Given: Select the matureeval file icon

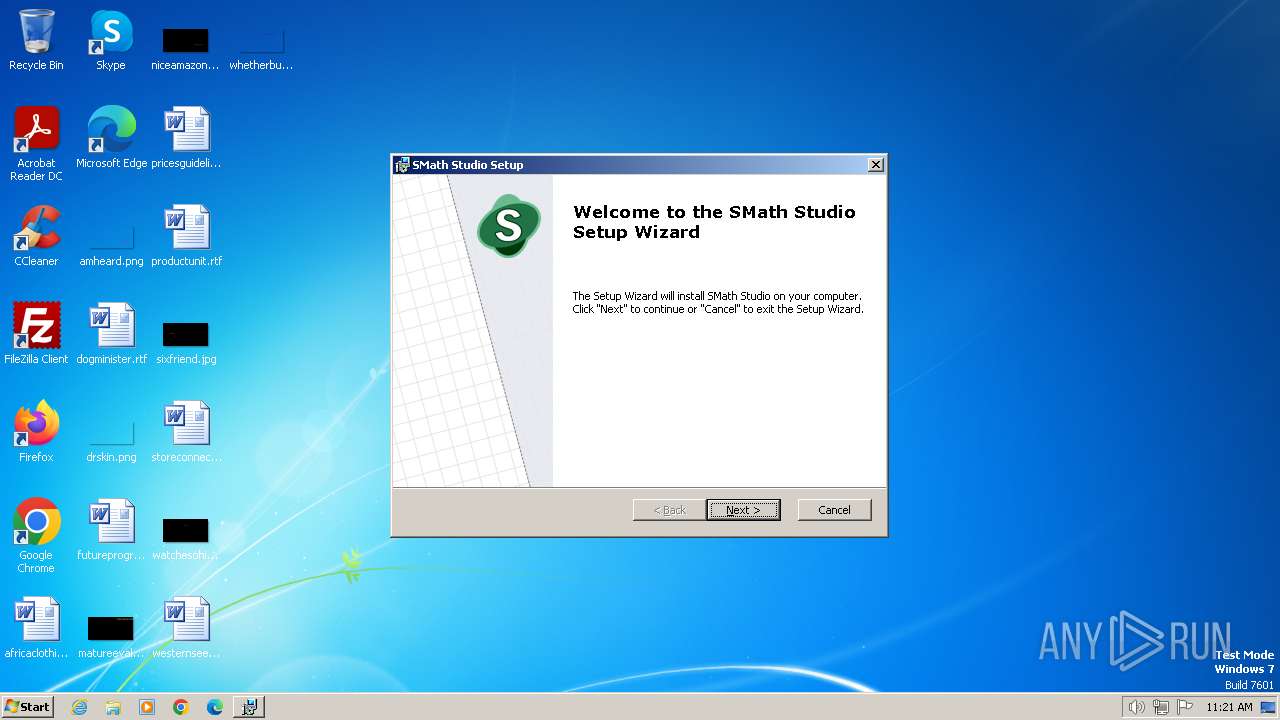Looking at the screenshot, I should [111, 636].
